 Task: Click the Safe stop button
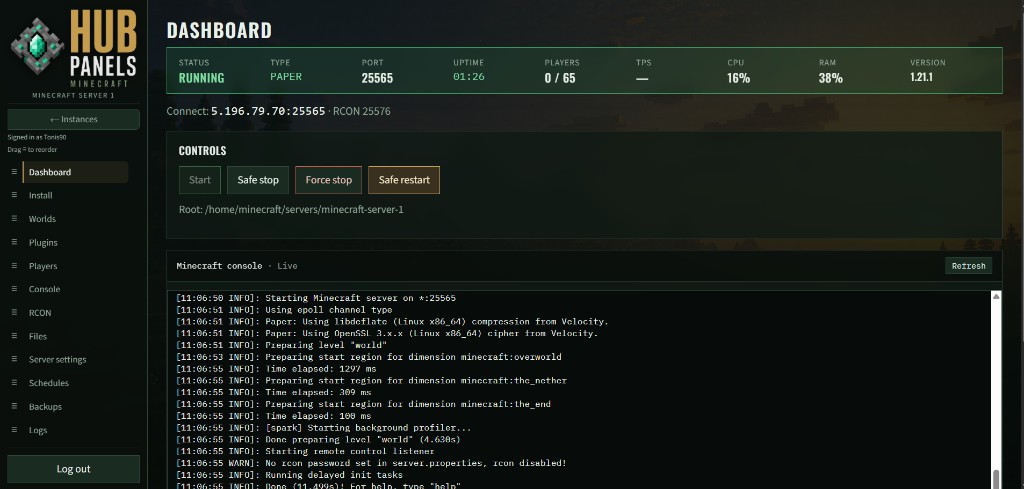[x=258, y=180]
